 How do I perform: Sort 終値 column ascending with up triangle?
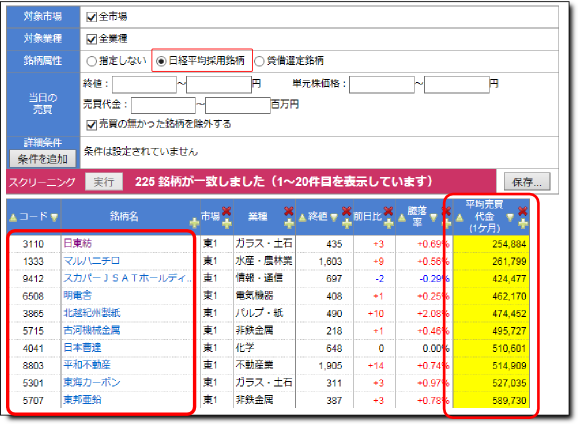pyautogui.click(x=302, y=218)
